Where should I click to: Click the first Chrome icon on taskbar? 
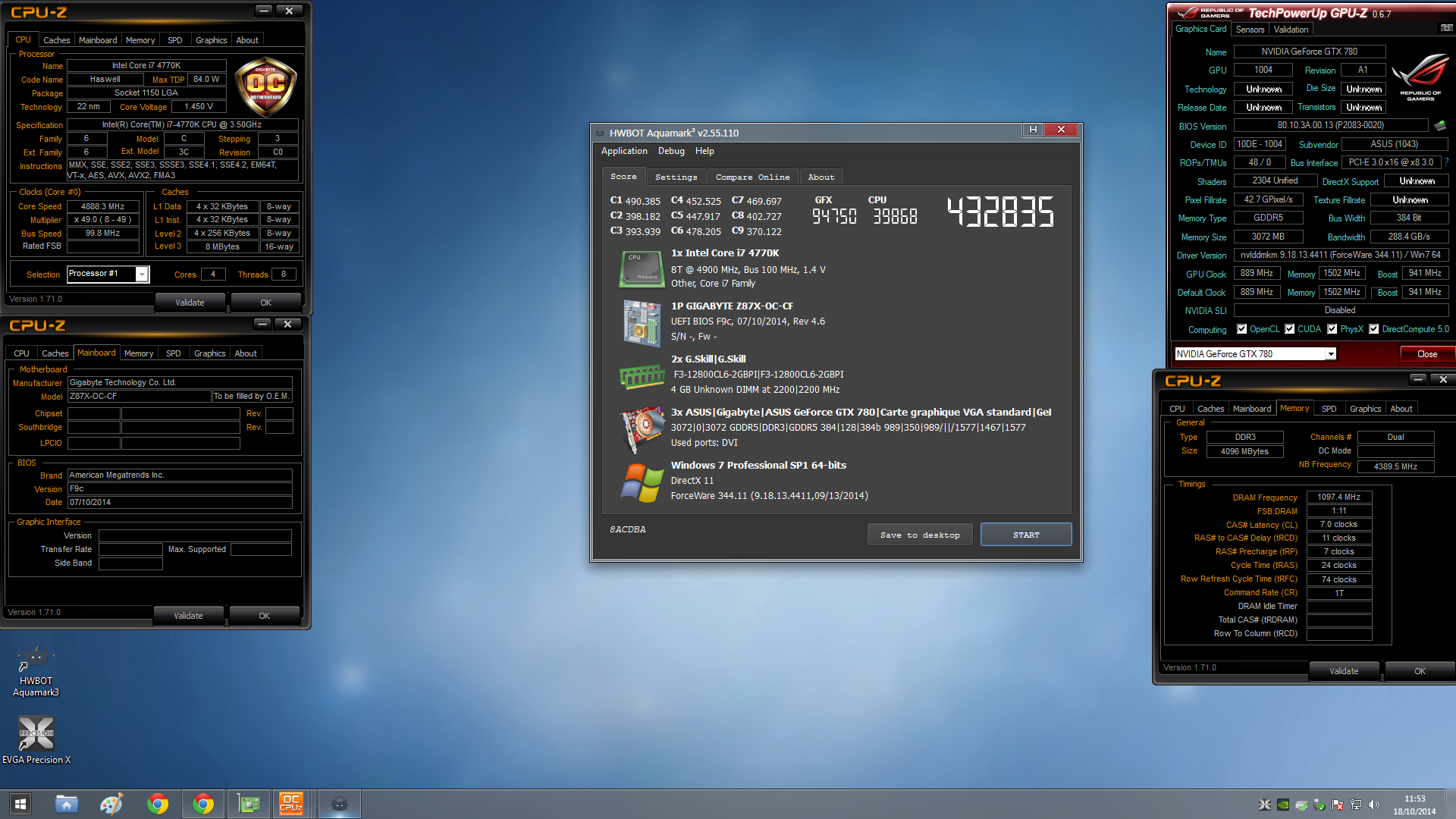point(158,804)
